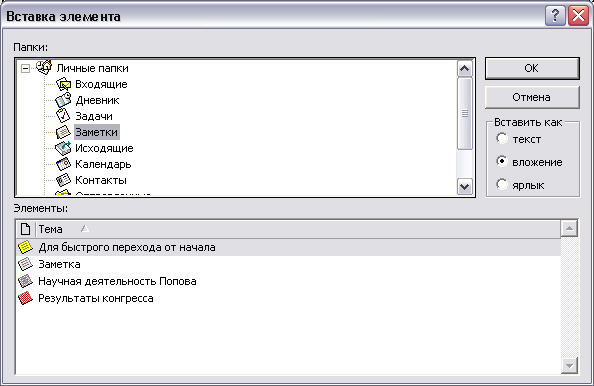The width and height of the screenshot is (594, 386).
Task: Select item Результаты конгресса
Action: (x=288, y=298)
